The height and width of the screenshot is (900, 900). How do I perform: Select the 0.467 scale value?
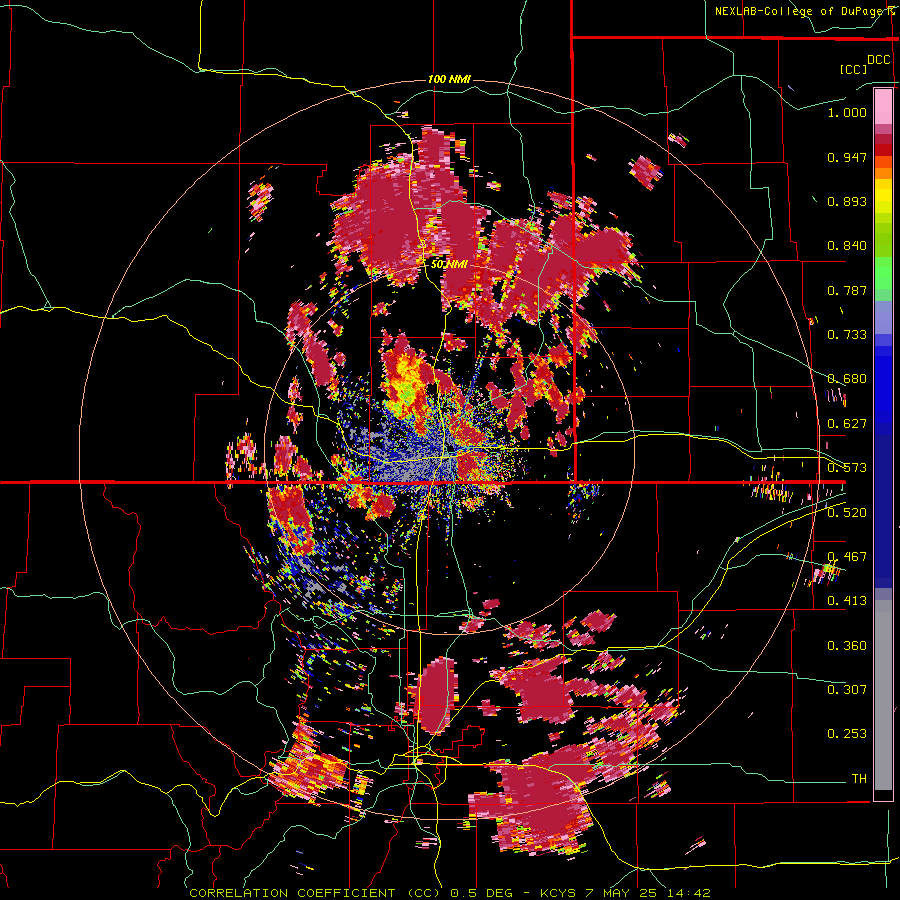[x=847, y=557]
